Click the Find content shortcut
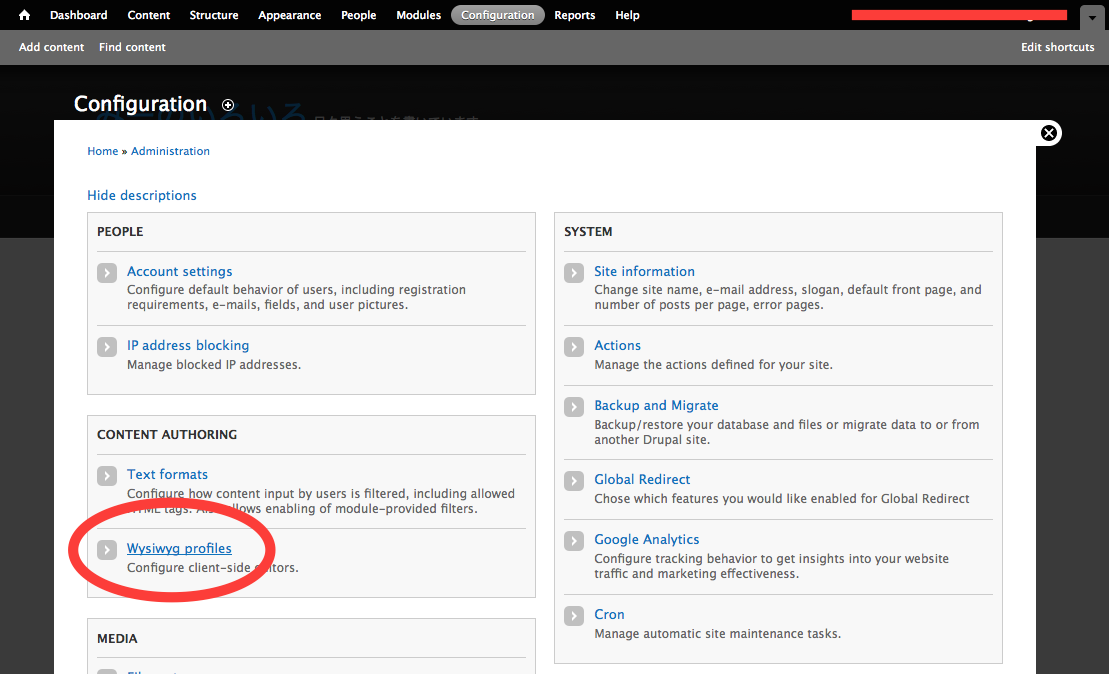 tap(132, 47)
